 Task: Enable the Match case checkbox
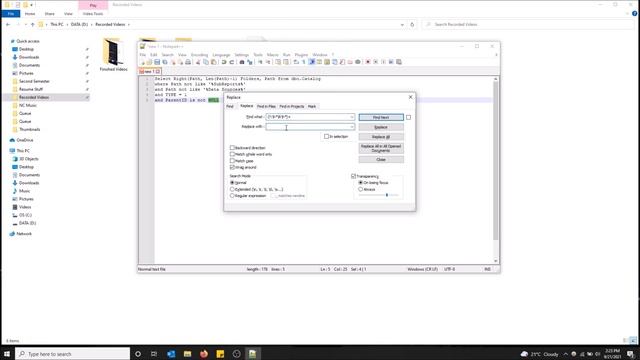(x=232, y=161)
